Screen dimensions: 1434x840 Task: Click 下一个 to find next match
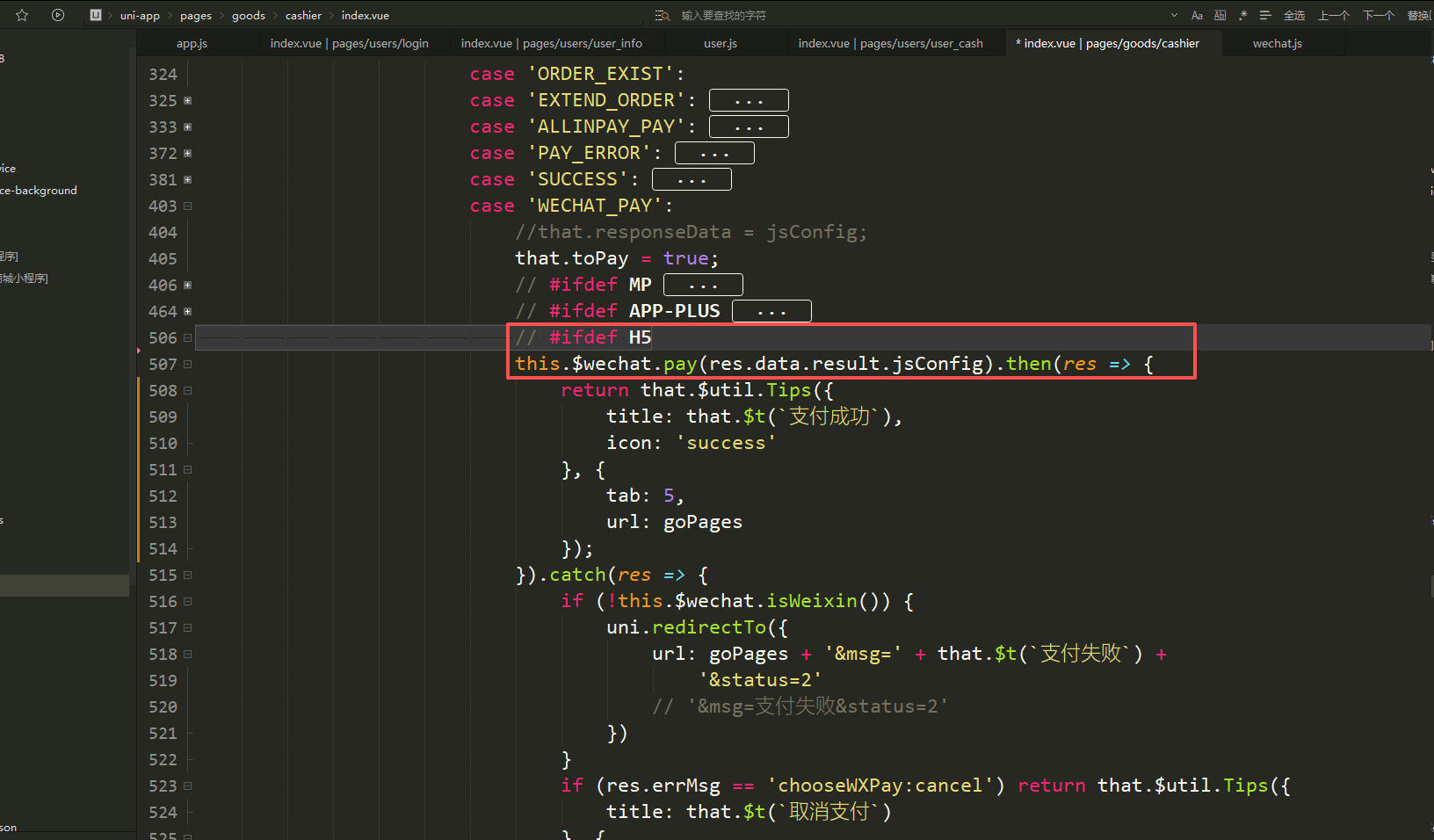tap(1378, 15)
